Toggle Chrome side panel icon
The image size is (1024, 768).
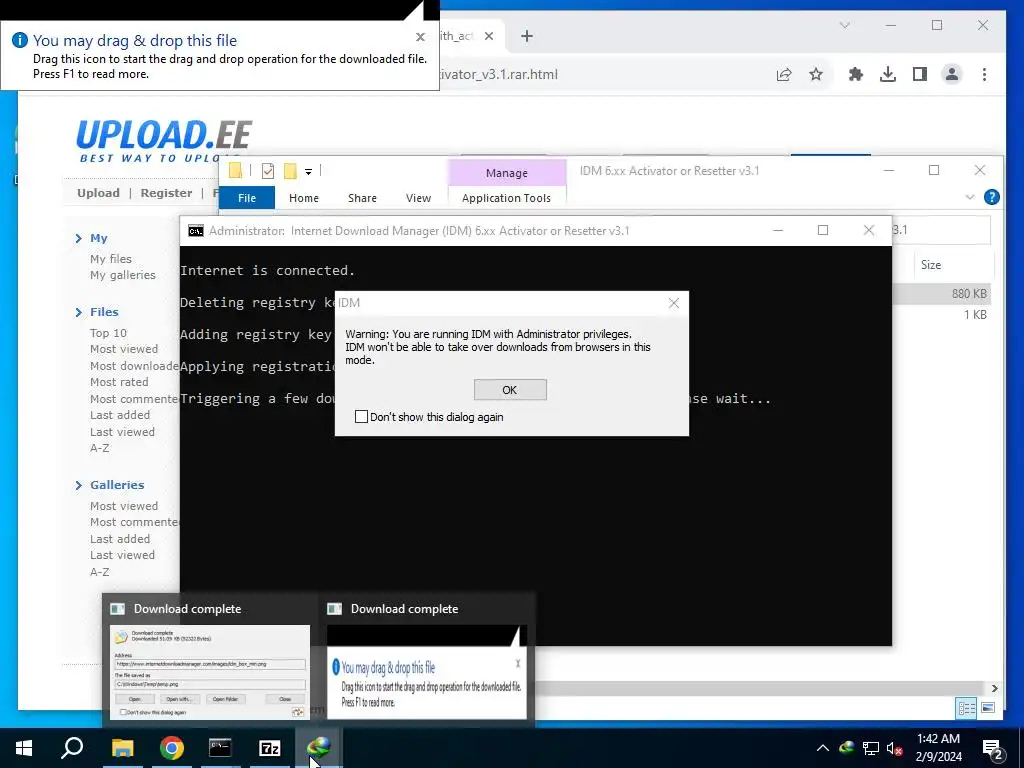[920, 74]
